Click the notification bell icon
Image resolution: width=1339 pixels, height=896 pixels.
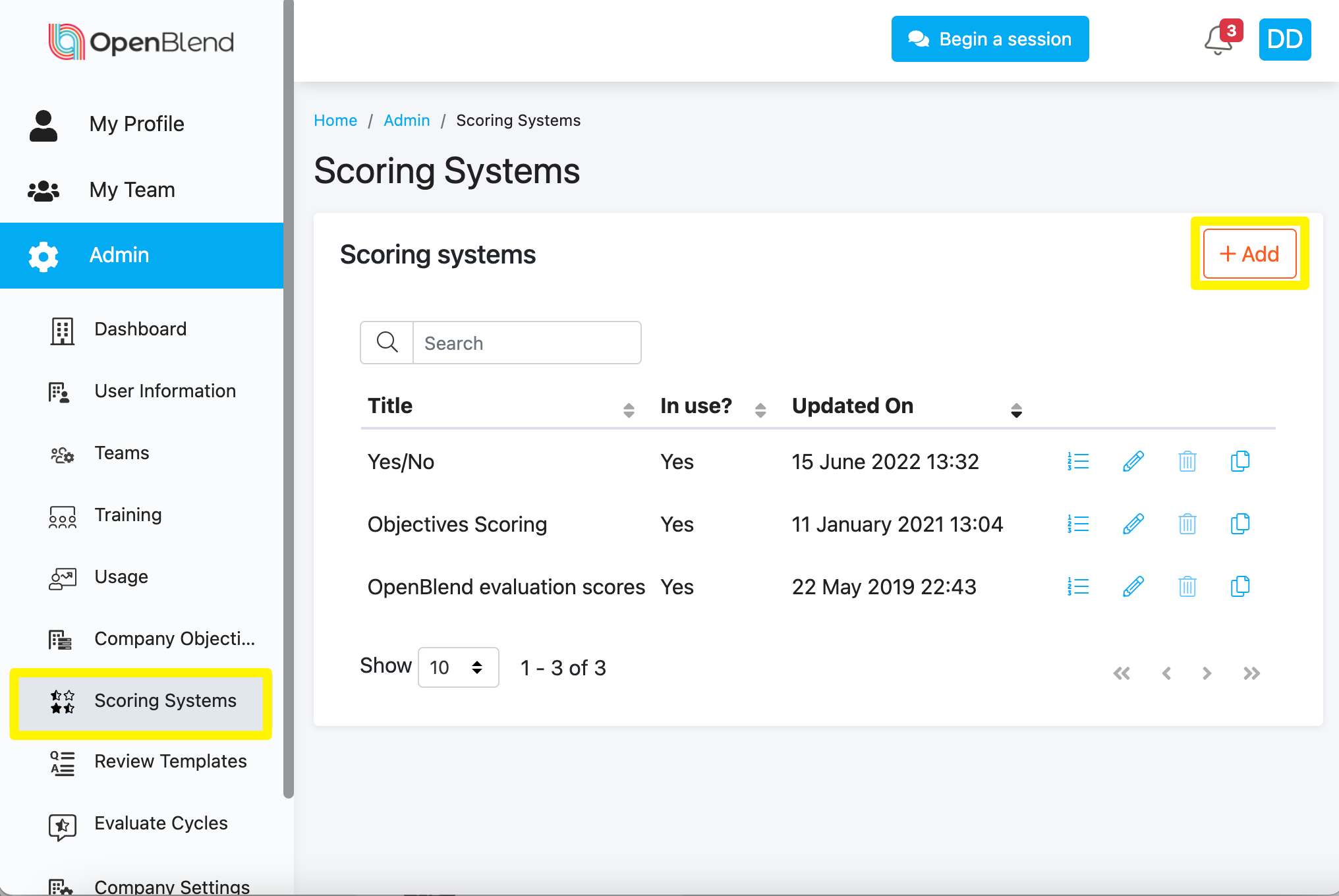click(1218, 41)
